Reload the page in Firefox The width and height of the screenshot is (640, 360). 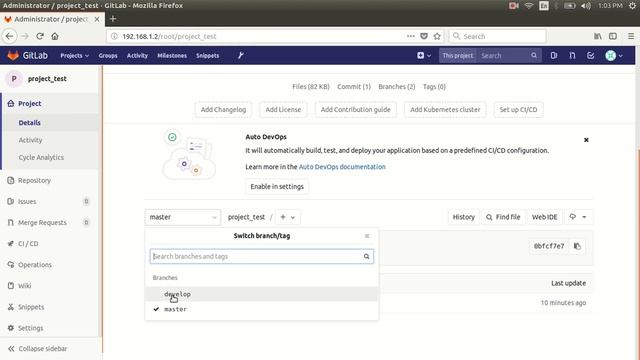[40, 36]
